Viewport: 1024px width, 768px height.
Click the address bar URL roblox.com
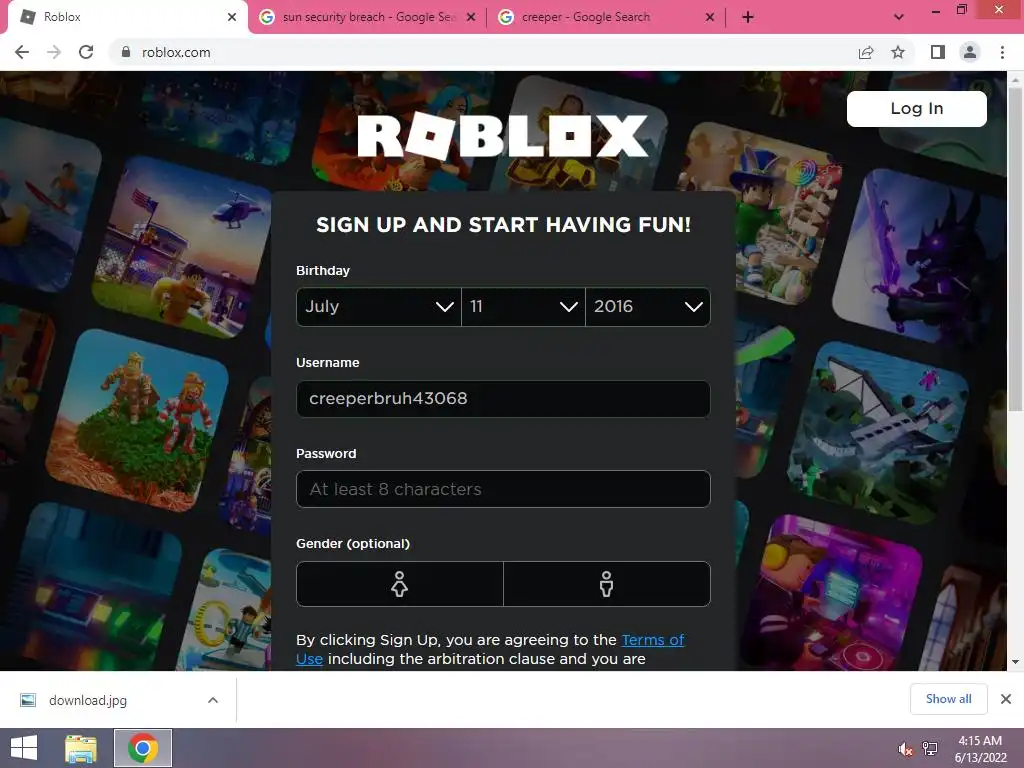(176, 52)
